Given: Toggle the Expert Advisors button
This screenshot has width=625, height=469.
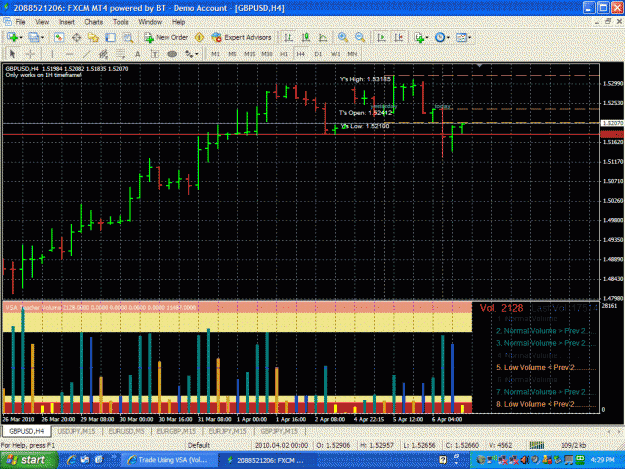Looking at the screenshot, I should [x=242, y=37].
